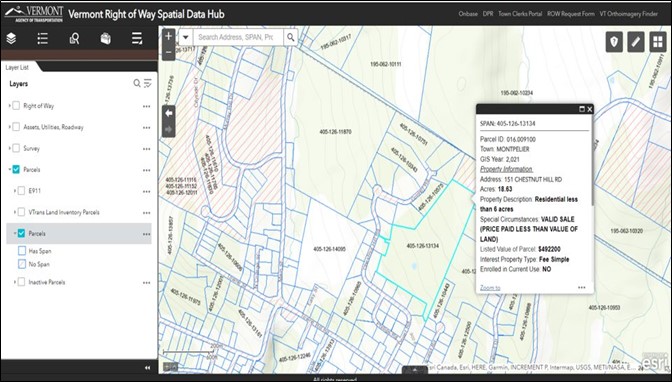Open the basemap gallery grid icon
The width and height of the screenshot is (672, 382).
click(x=658, y=42)
